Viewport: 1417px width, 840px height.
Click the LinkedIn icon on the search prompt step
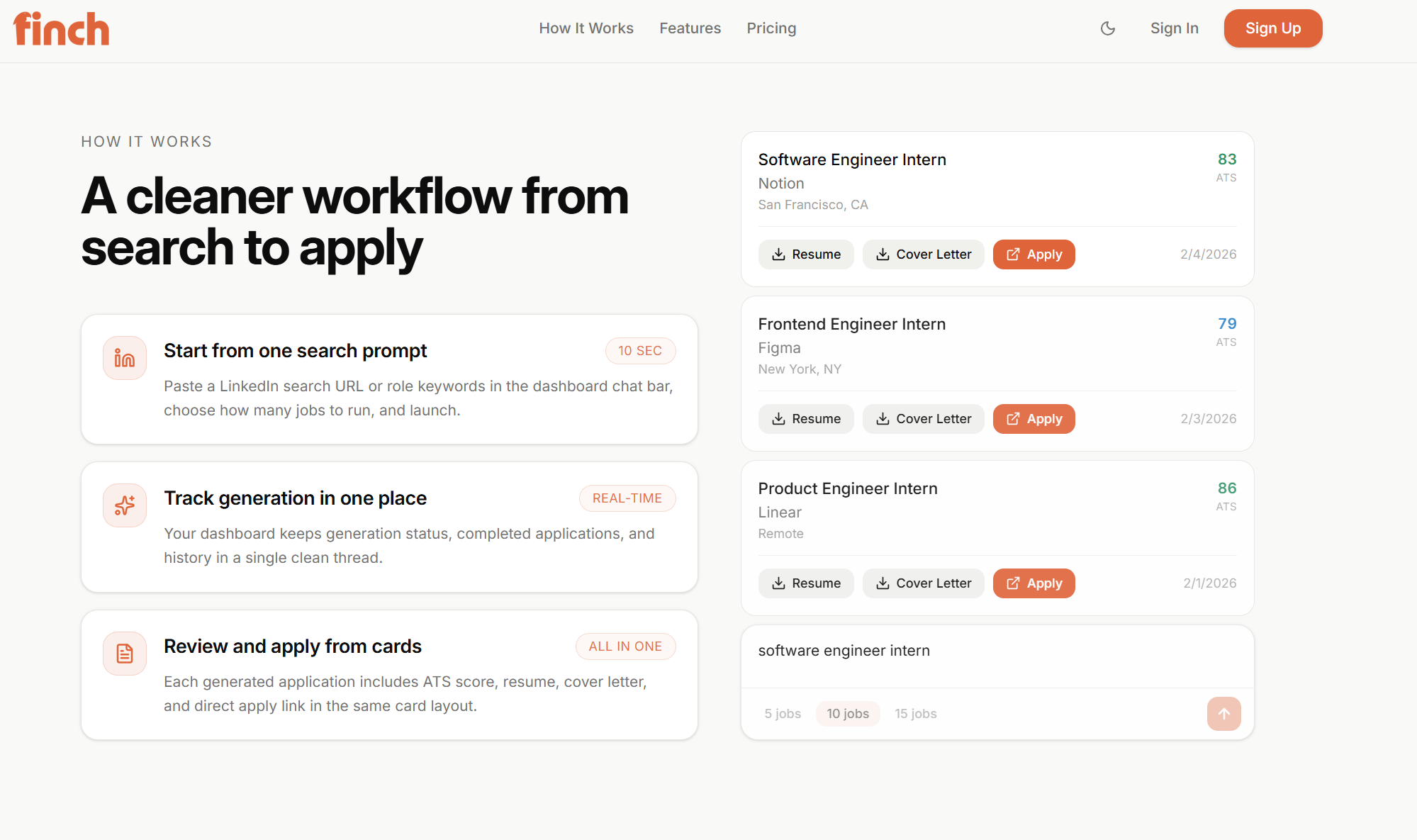(x=124, y=357)
